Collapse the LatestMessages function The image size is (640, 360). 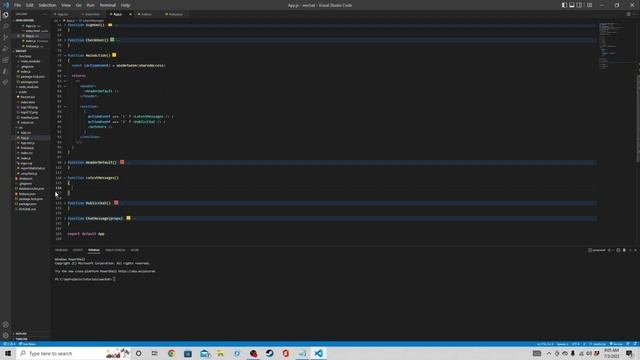[65, 178]
